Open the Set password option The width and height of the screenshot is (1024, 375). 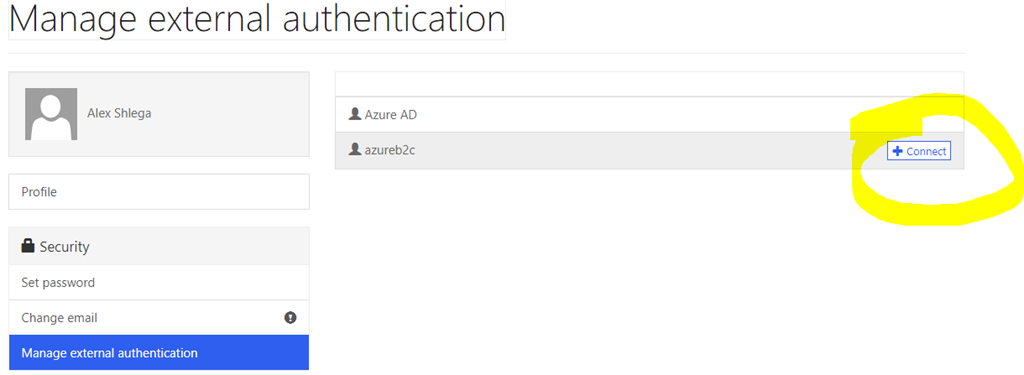[x=159, y=282]
